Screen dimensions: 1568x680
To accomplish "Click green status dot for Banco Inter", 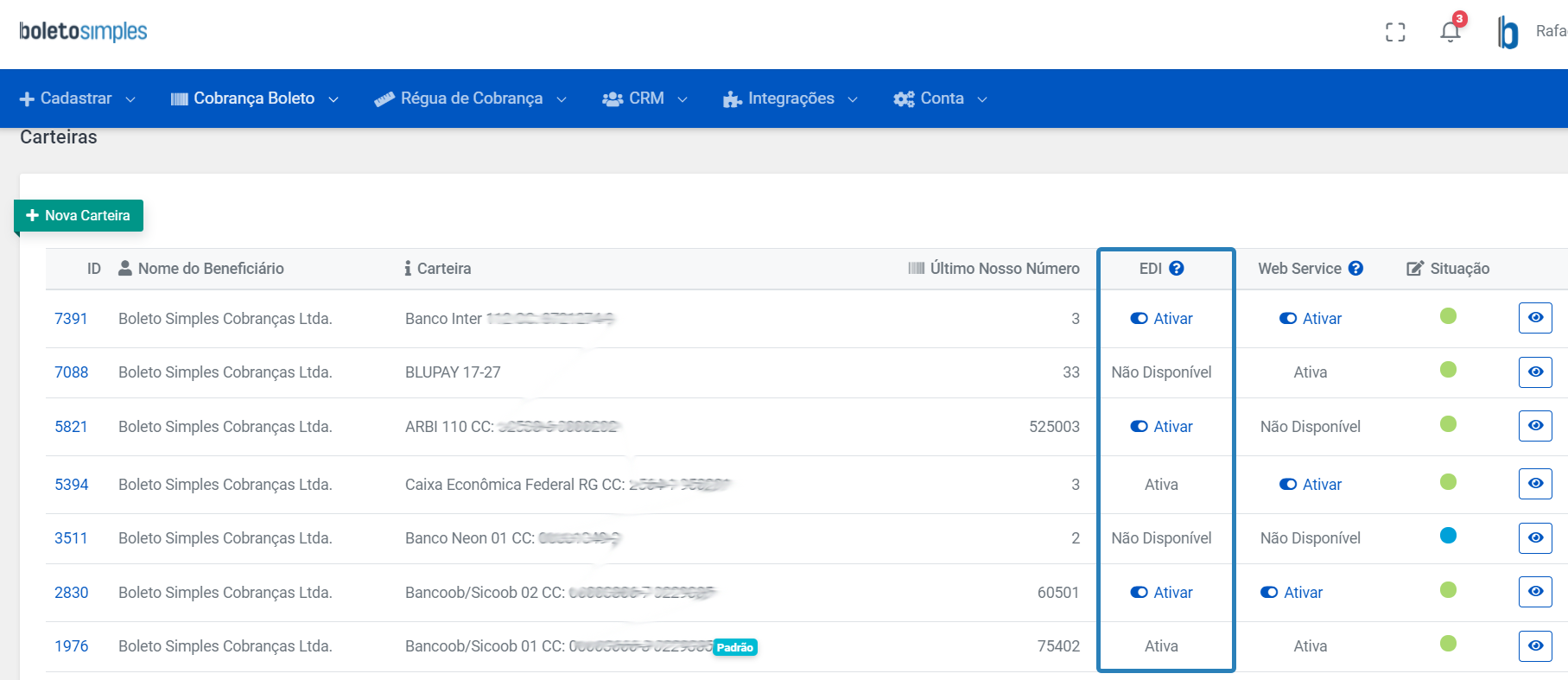I will coord(1449,315).
